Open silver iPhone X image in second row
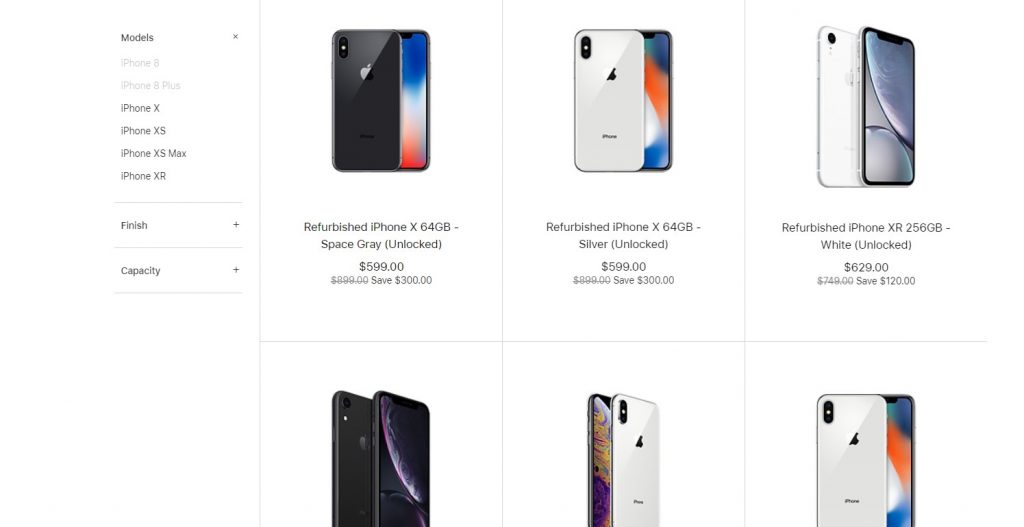The height and width of the screenshot is (527, 1024). (x=866, y=460)
